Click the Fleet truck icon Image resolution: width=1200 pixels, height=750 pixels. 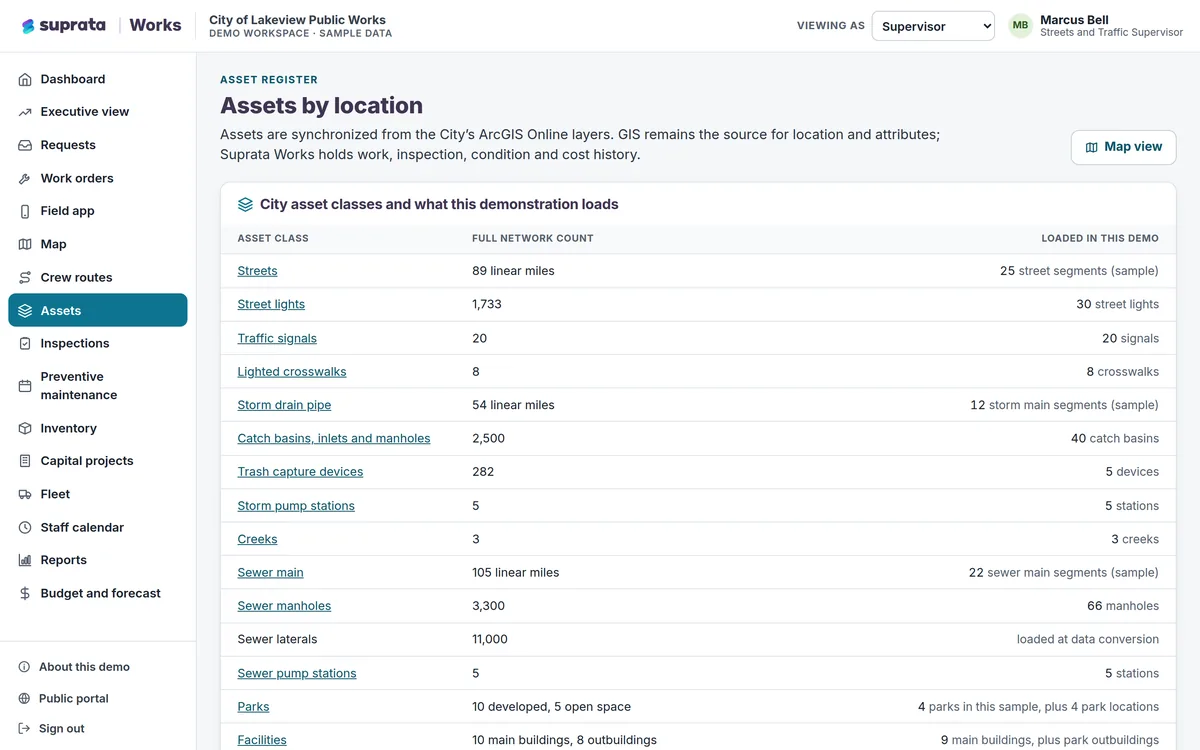[x=25, y=494]
